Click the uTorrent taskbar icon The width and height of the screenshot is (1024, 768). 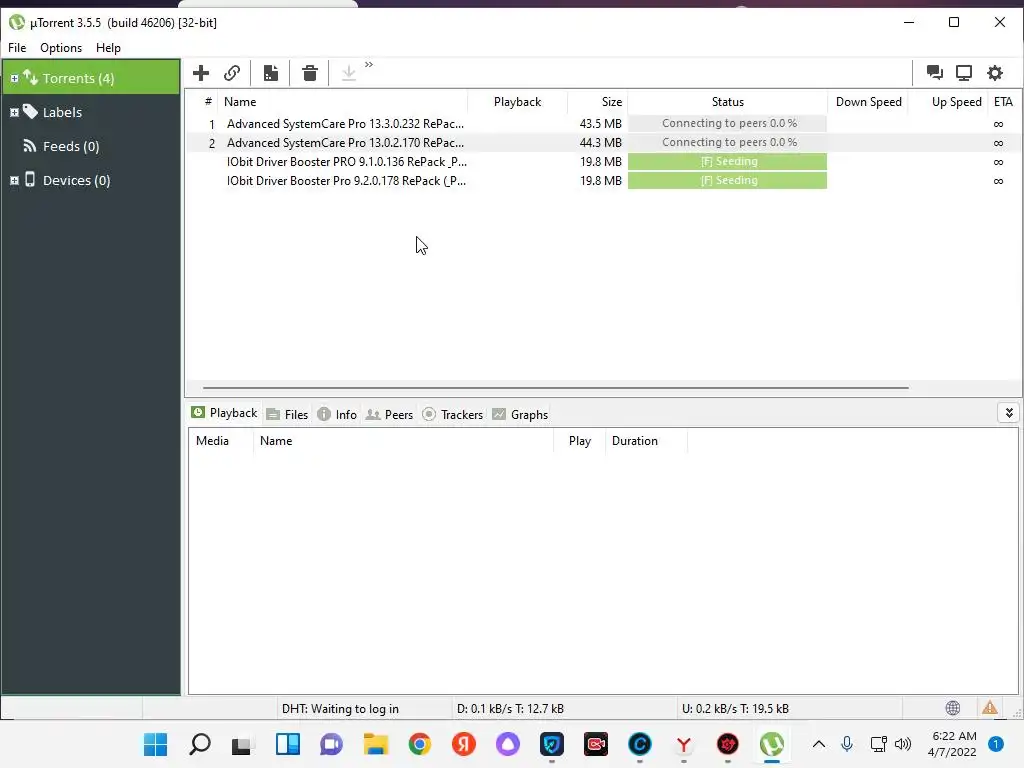click(772, 744)
